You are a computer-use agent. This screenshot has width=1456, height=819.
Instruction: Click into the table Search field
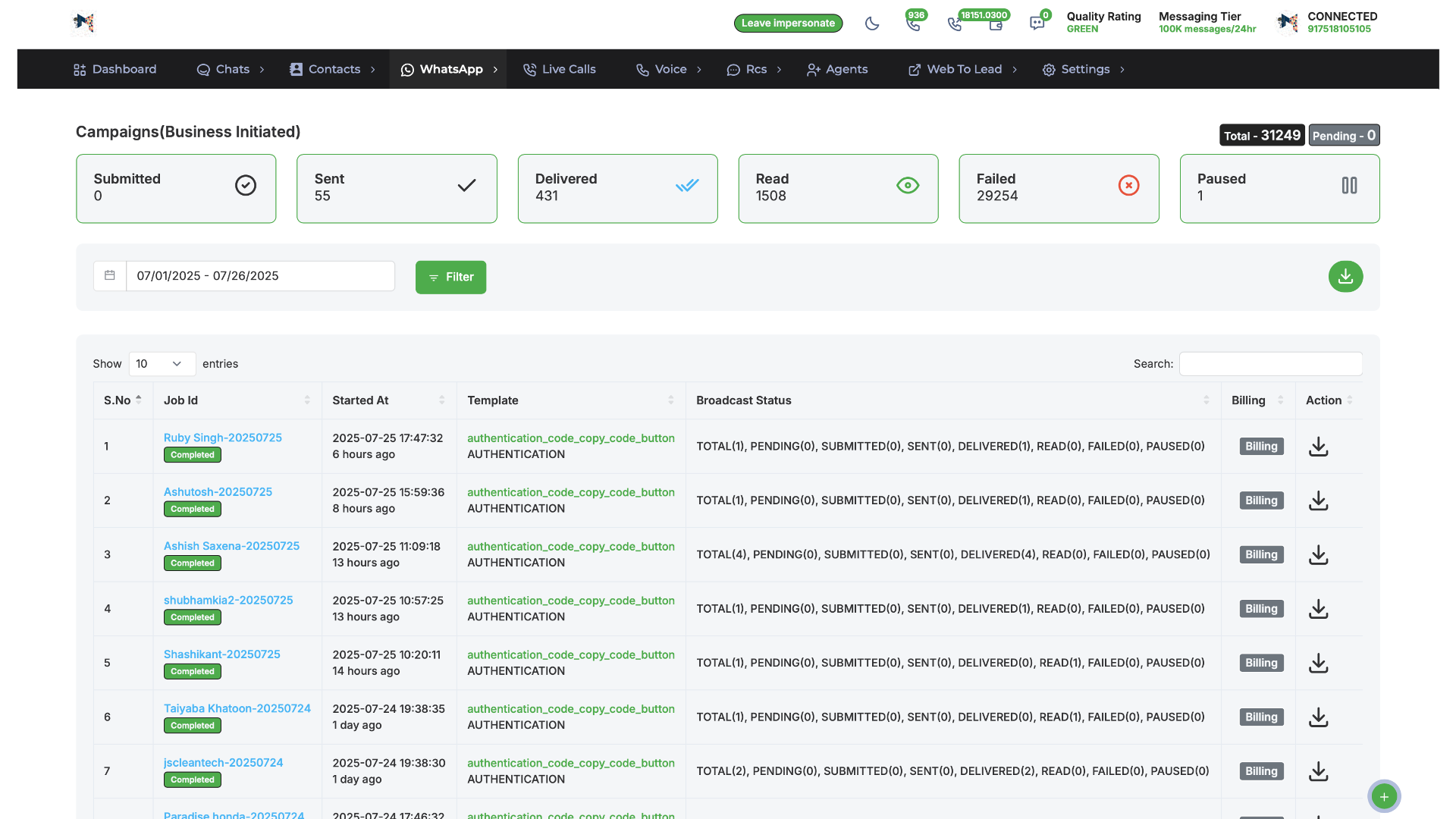1270,364
